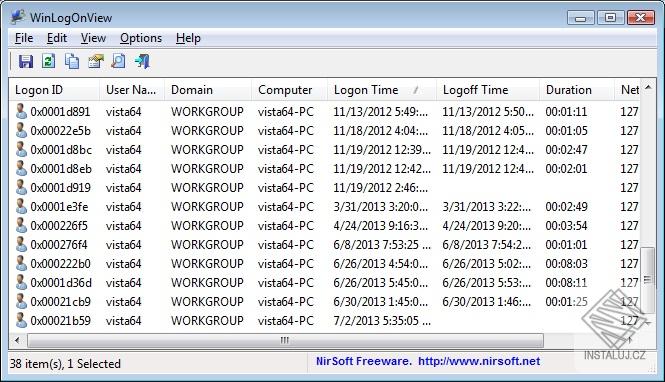Screen dimensions: 665x382
Task: Select the row with Logon ID 0x000226f5
Action: [324, 226]
